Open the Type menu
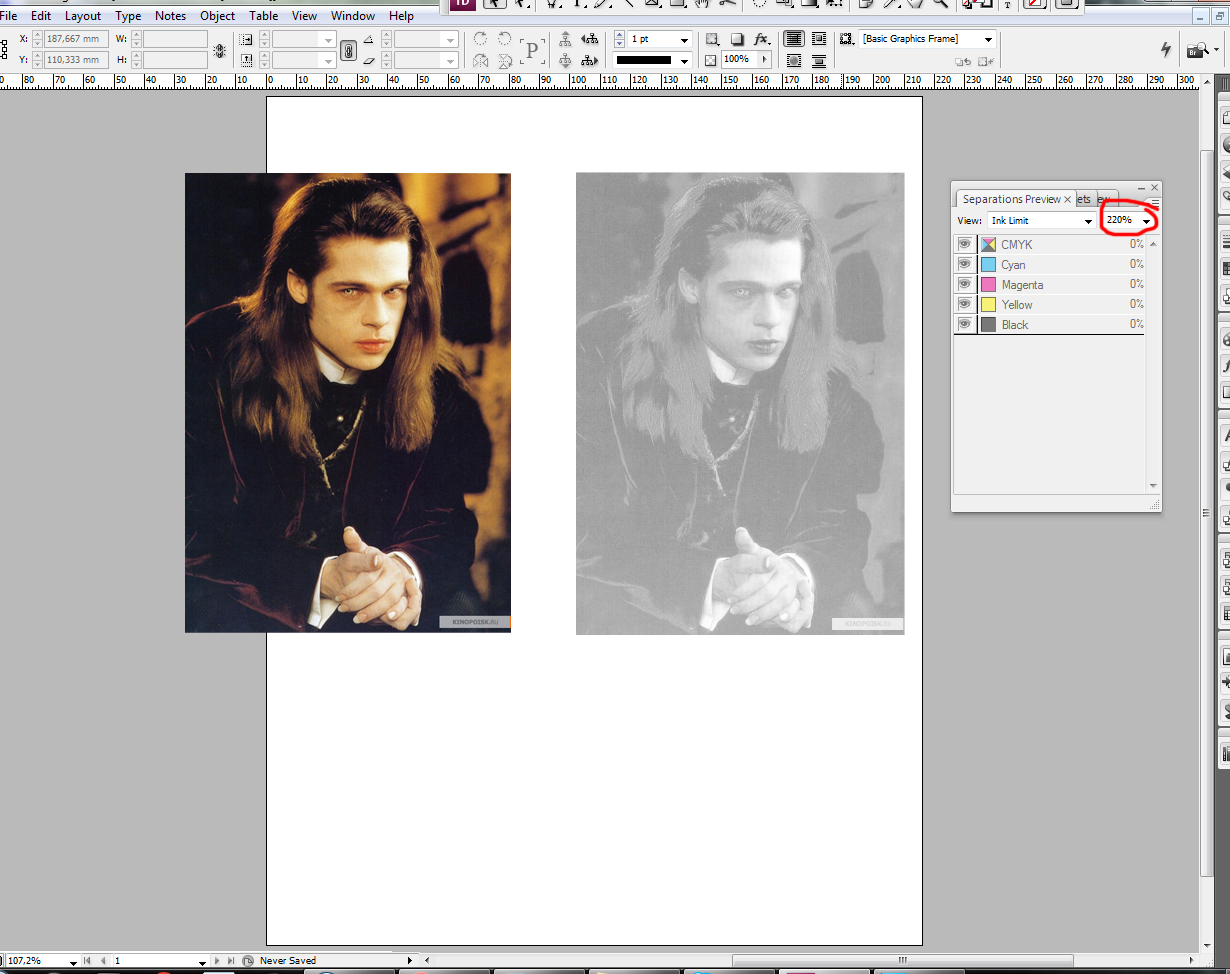 pos(128,16)
